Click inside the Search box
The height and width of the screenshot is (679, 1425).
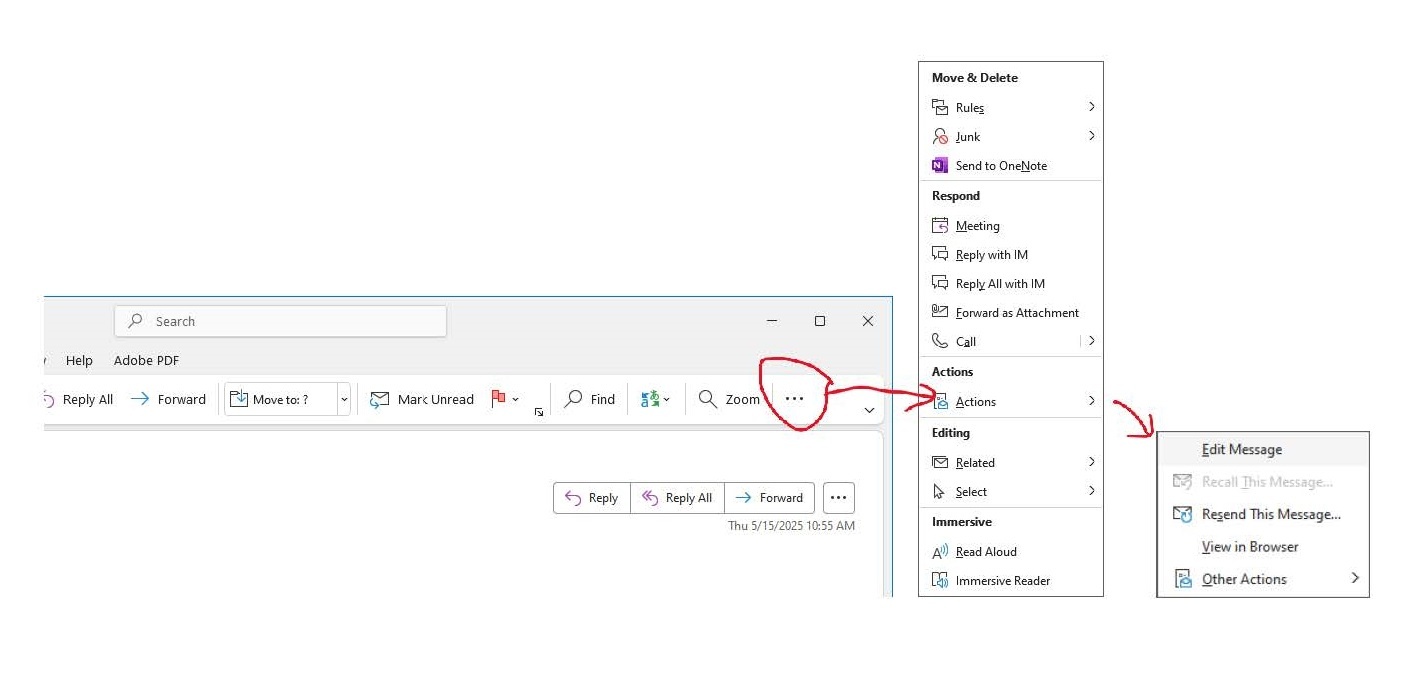281,321
